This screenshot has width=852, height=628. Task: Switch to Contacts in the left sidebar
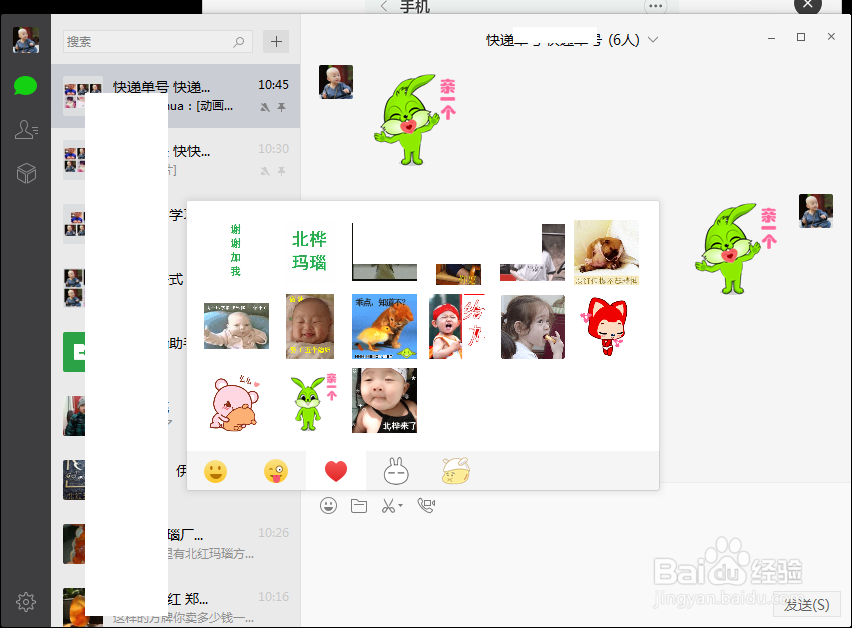tap(25, 130)
